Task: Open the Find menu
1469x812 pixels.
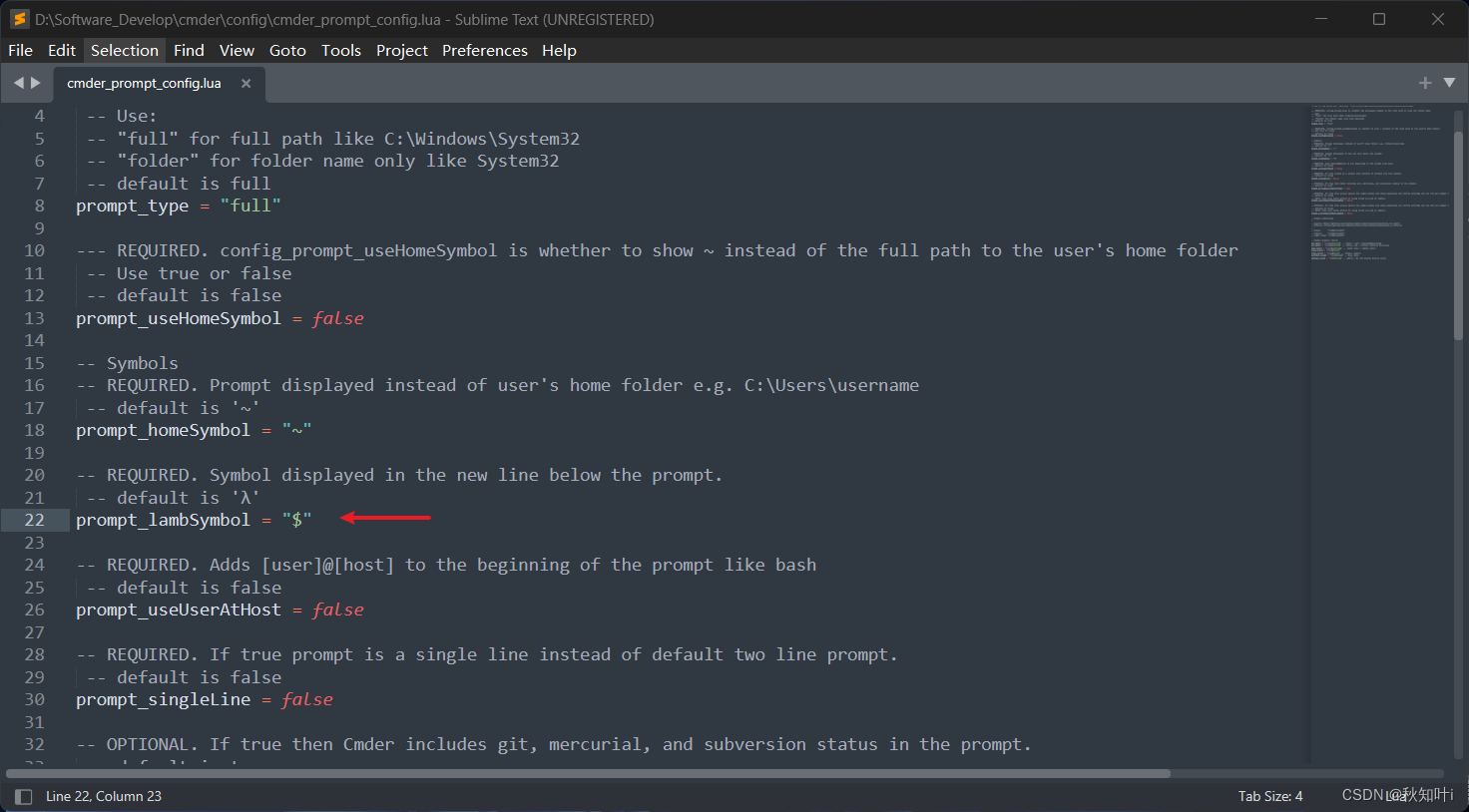Action: [x=189, y=50]
